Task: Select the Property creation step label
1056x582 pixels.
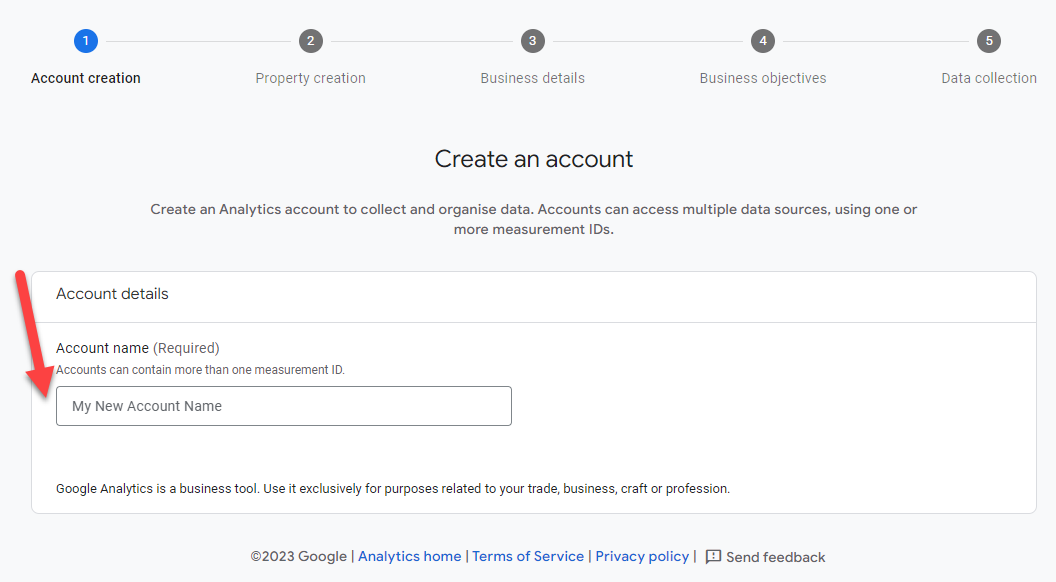Action: tap(310, 78)
